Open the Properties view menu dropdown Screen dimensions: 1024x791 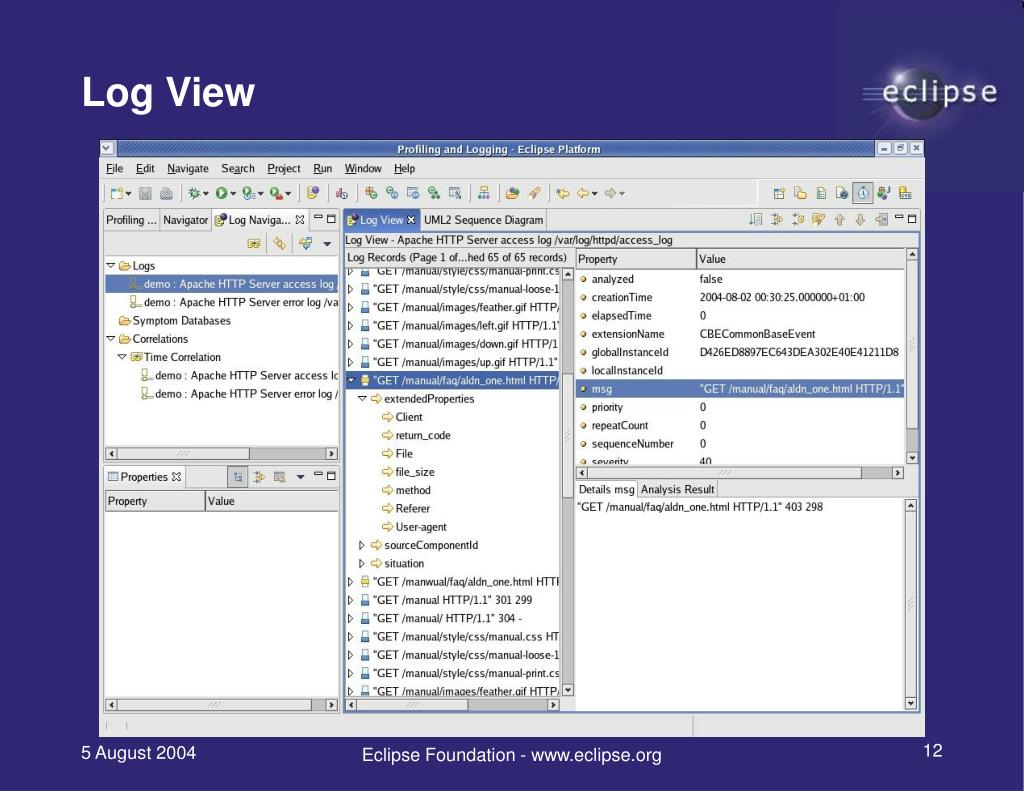pyautogui.click(x=300, y=477)
